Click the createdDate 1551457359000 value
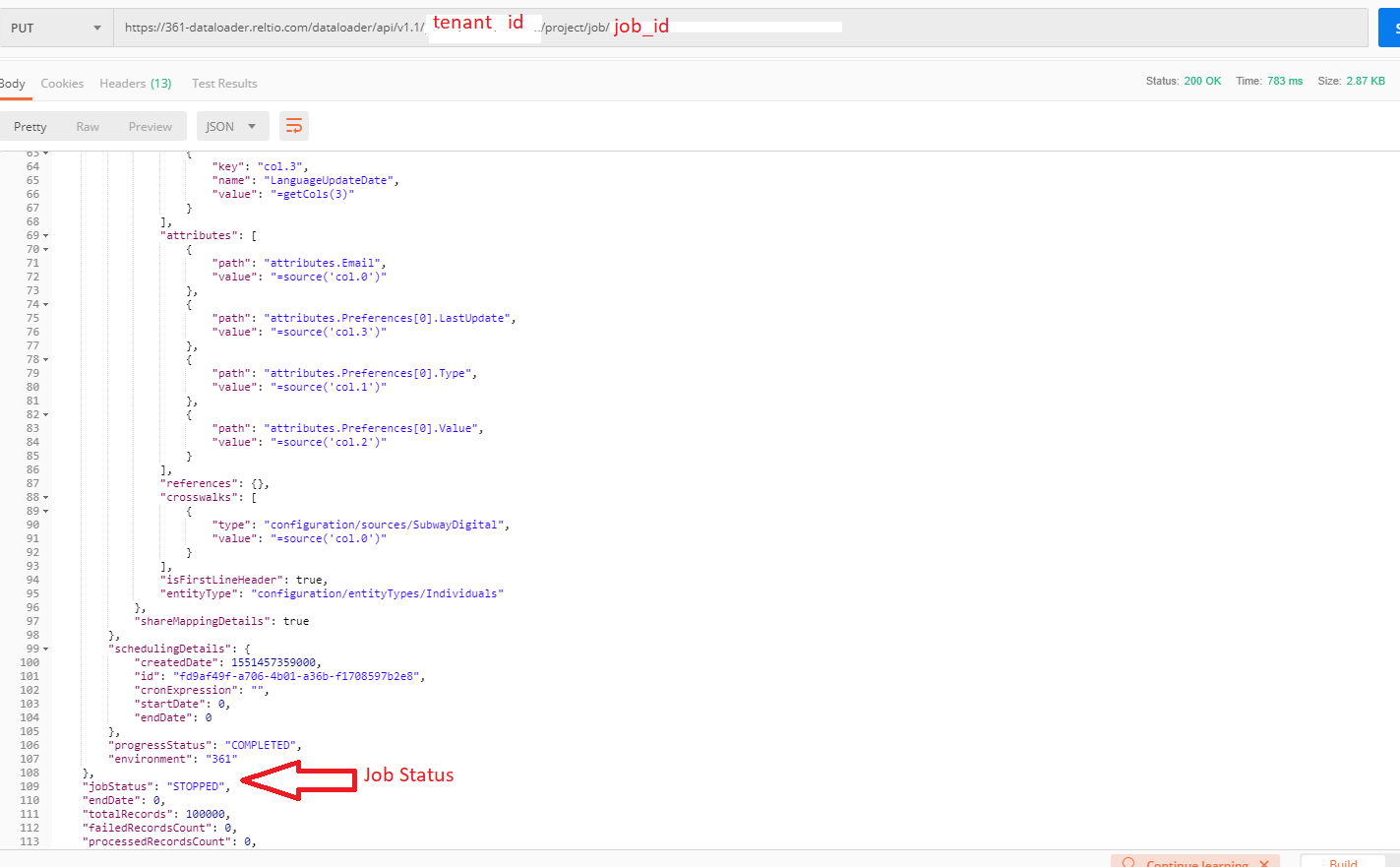Screen dimensions: 1400x867 274,662
